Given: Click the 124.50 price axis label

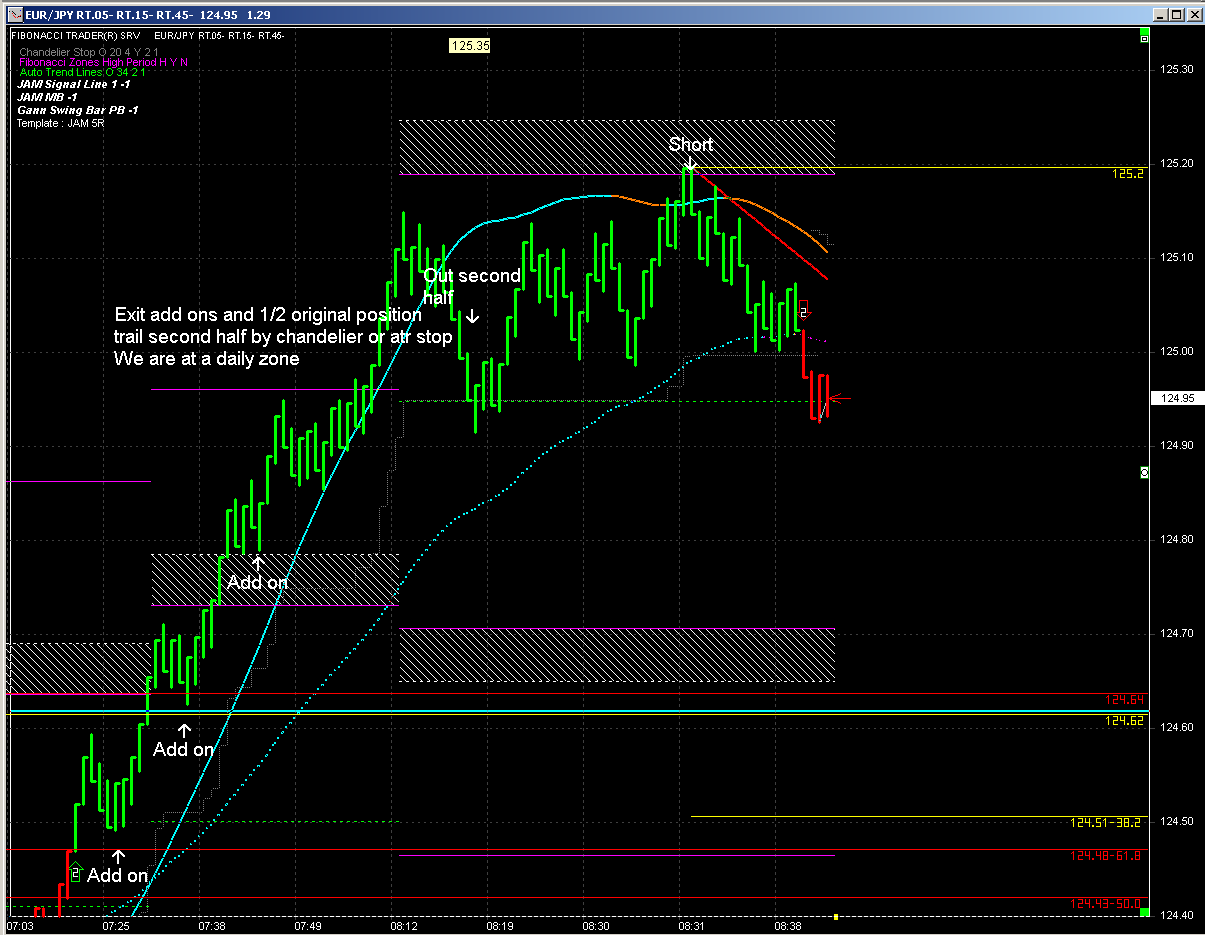Looking at the screenshot, I should [1177, 821].
